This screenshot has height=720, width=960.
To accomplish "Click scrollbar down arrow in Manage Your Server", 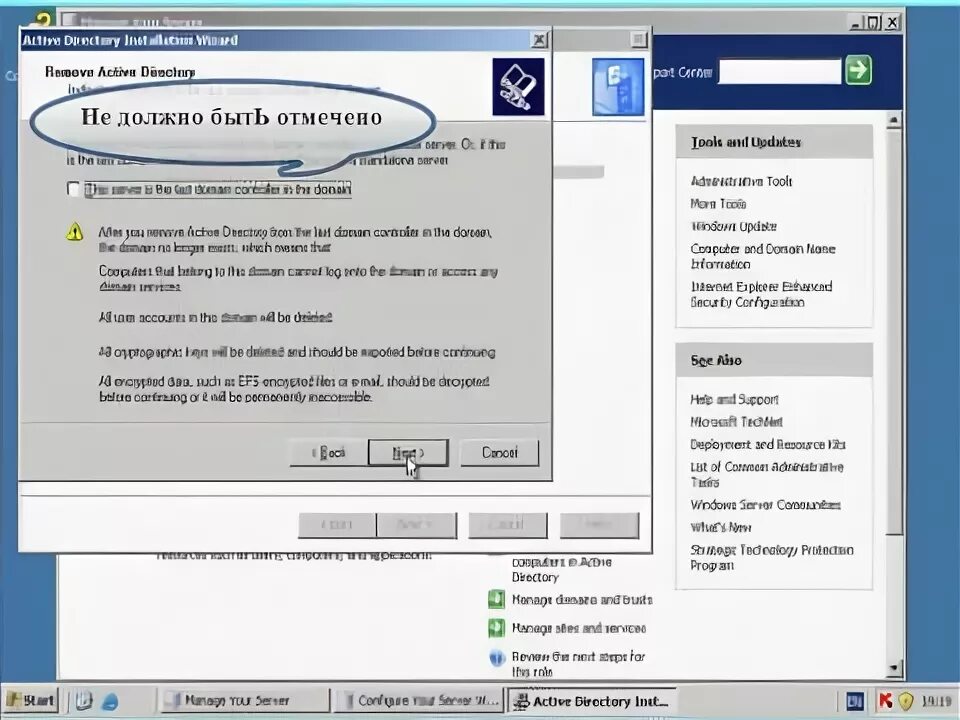I will tap(894, 669).
